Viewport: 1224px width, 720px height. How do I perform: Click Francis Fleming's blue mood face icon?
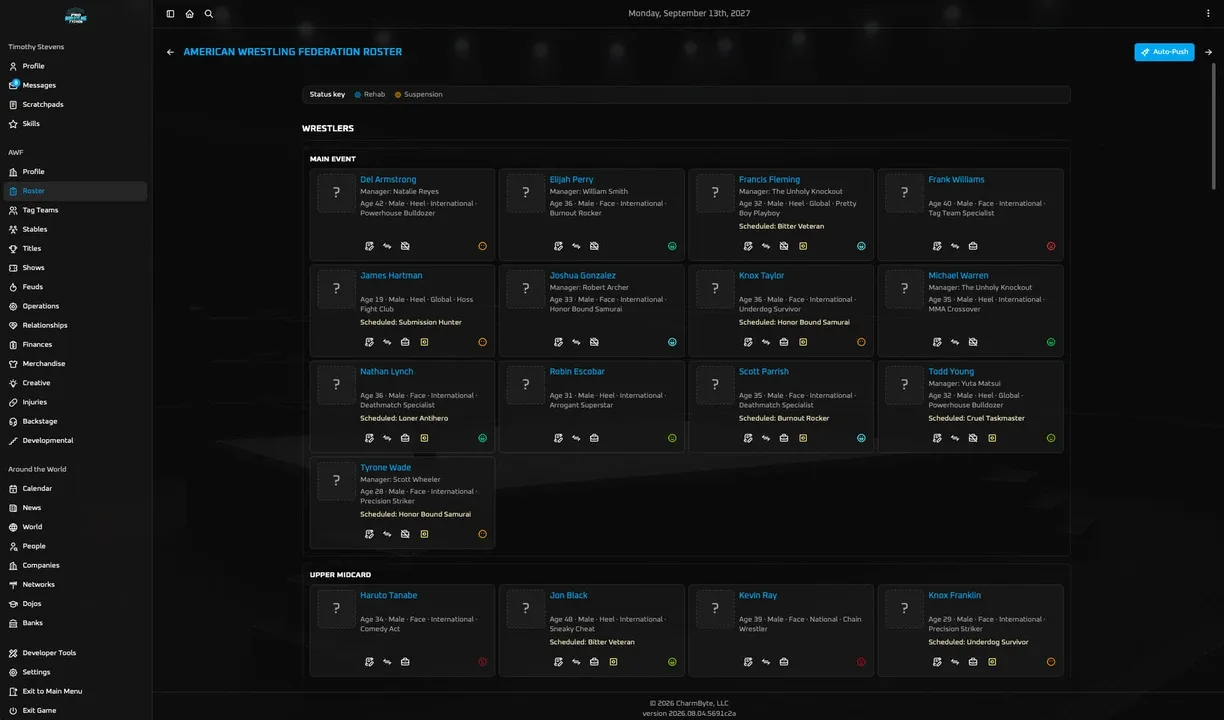861,246
